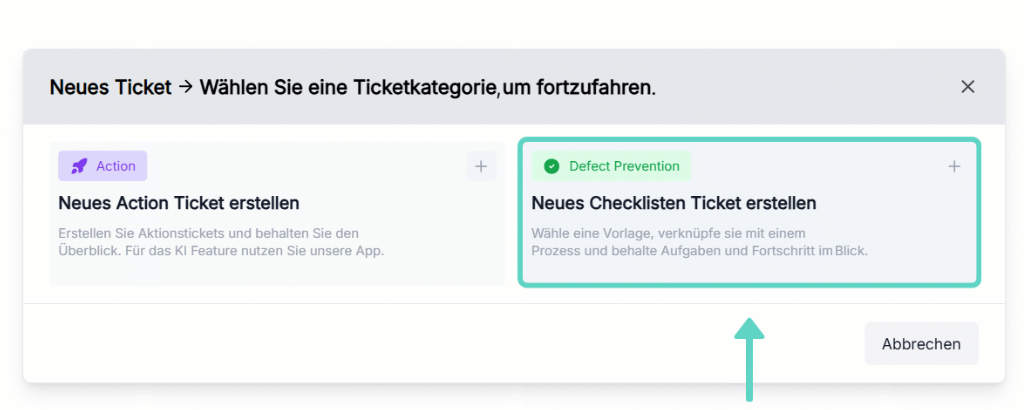1024x410 pixels.
Task: Click the 'Neues Ticket' text in header
Action: tap(110, 87)
